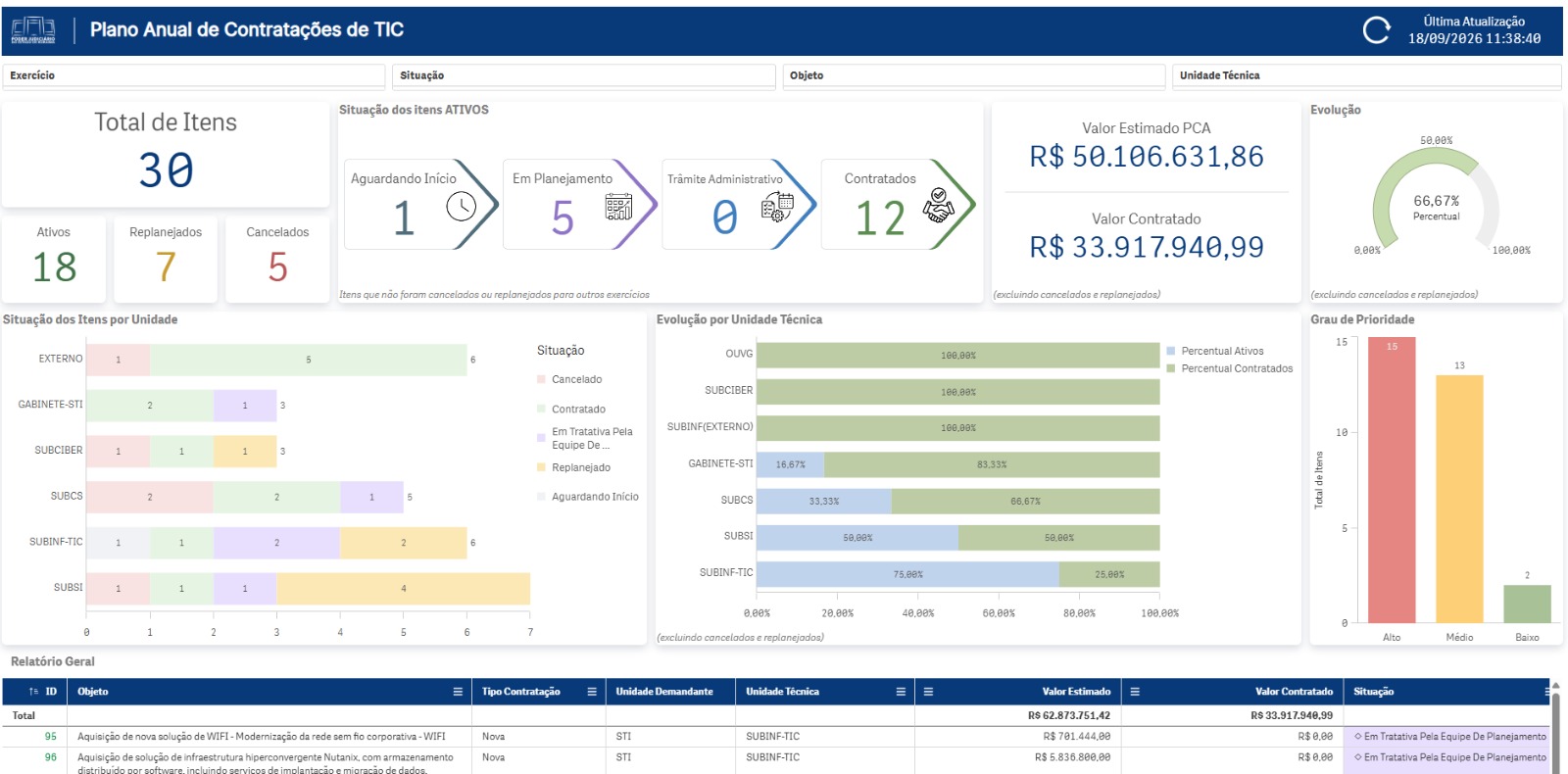Open the Objeto filter pane
The width and height of the screenshot is (1568, 774).
tap(974, 75)
